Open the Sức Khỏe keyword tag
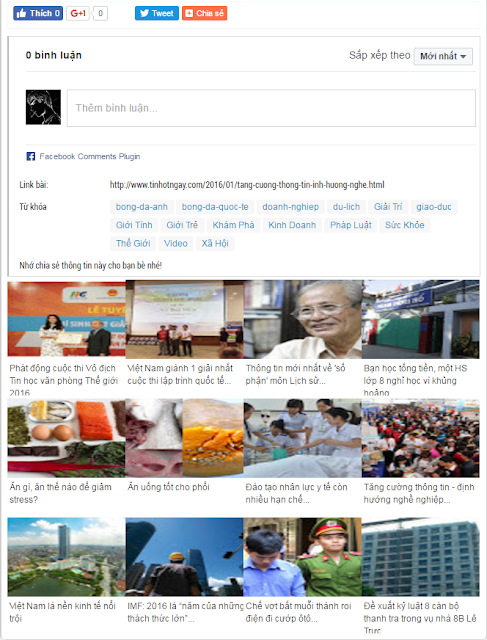This screenshot has height=640, width=487. [x=405, y=225]
